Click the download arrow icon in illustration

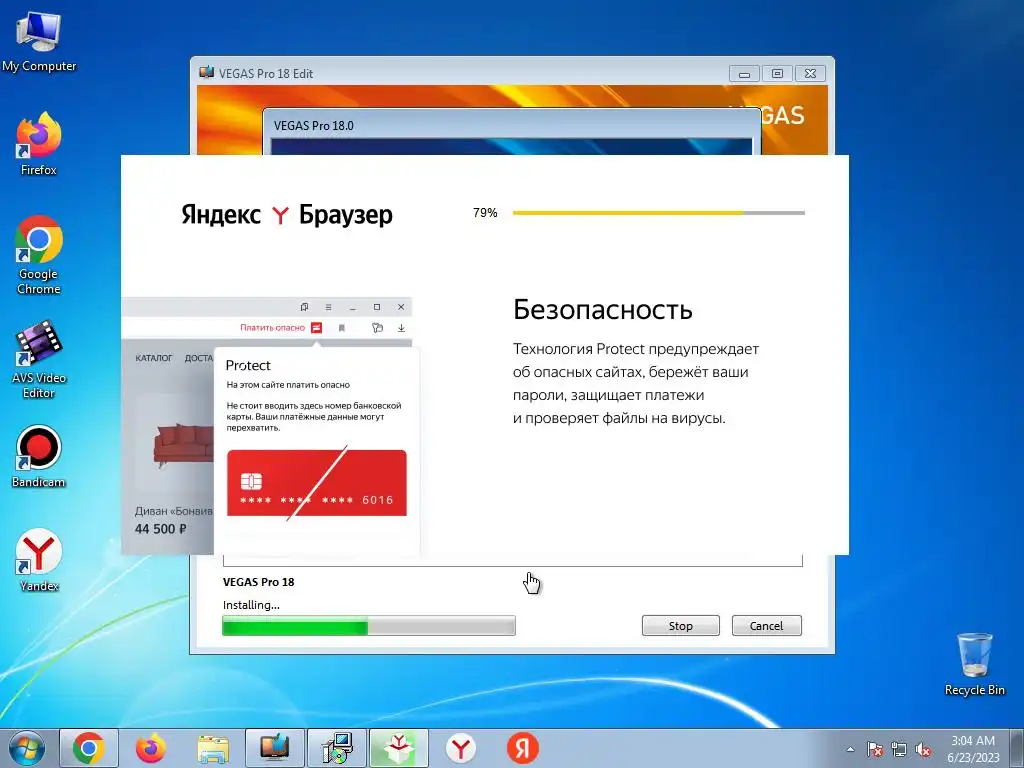click(401, 328)
